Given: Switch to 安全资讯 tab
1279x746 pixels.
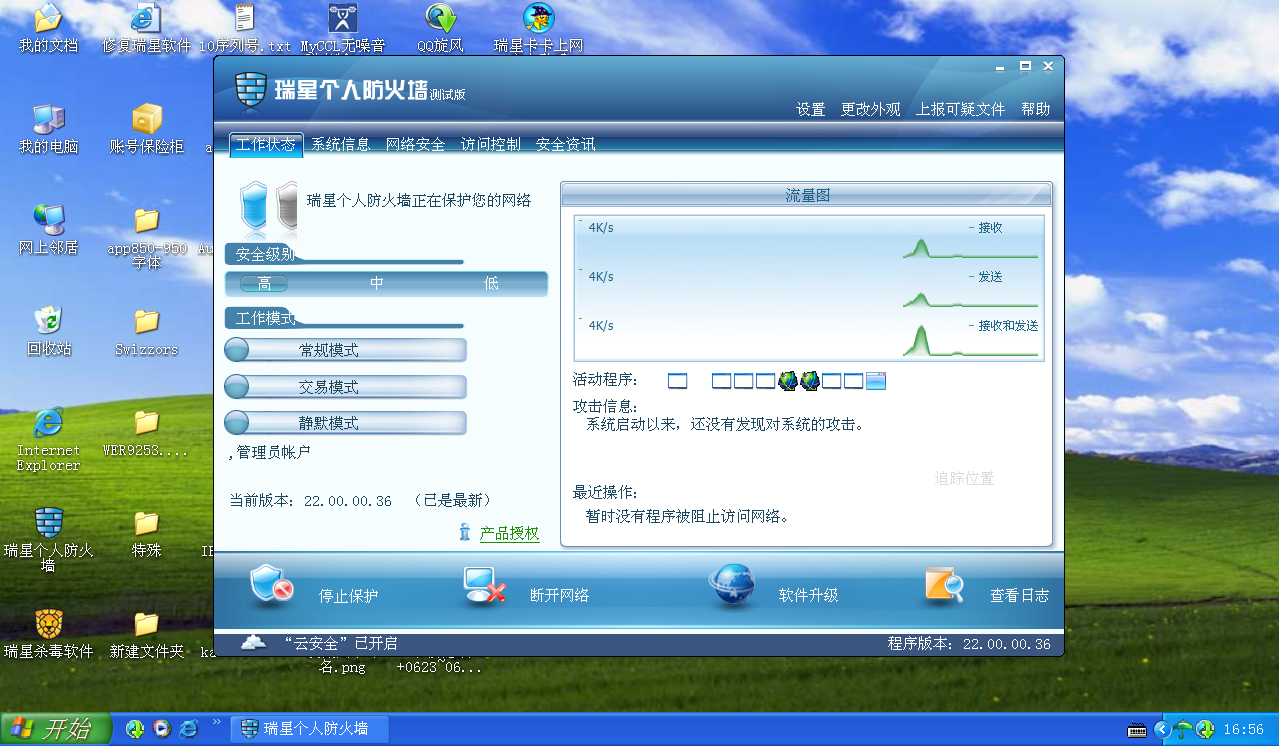Looking at the screenshot, I should click(x=565, y=144).
